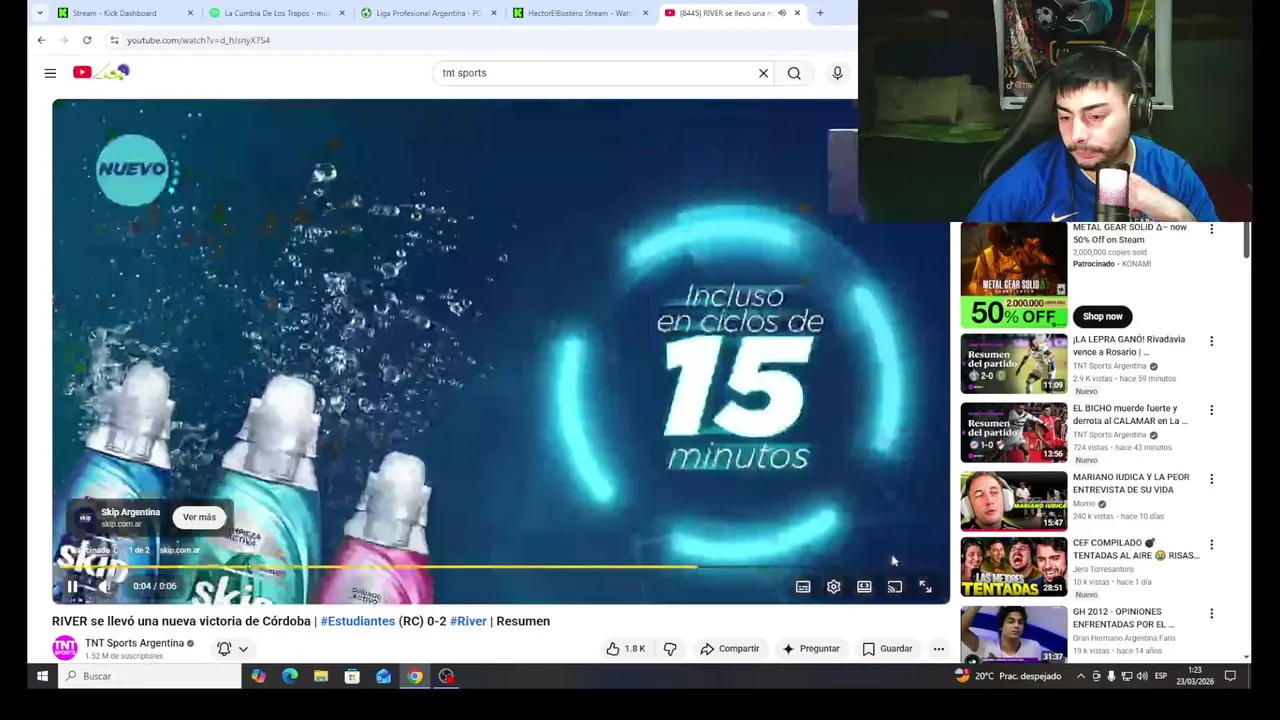The width and height of the screenshot is (1280, 720).
Task: Open options for MARIANO IUDICA video
Action: pos(1211,479)
